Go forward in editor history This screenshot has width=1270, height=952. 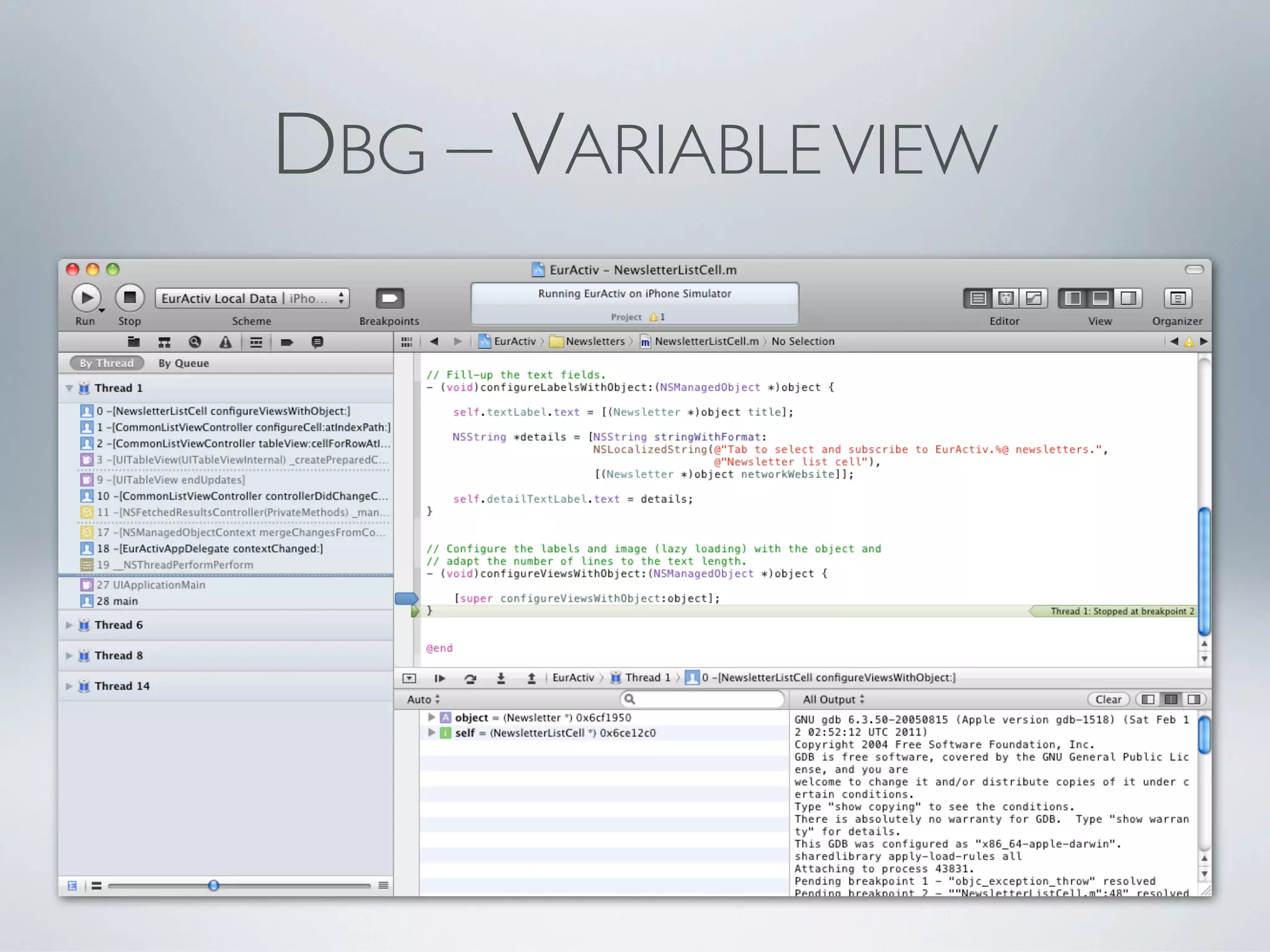tap(458, 342)
